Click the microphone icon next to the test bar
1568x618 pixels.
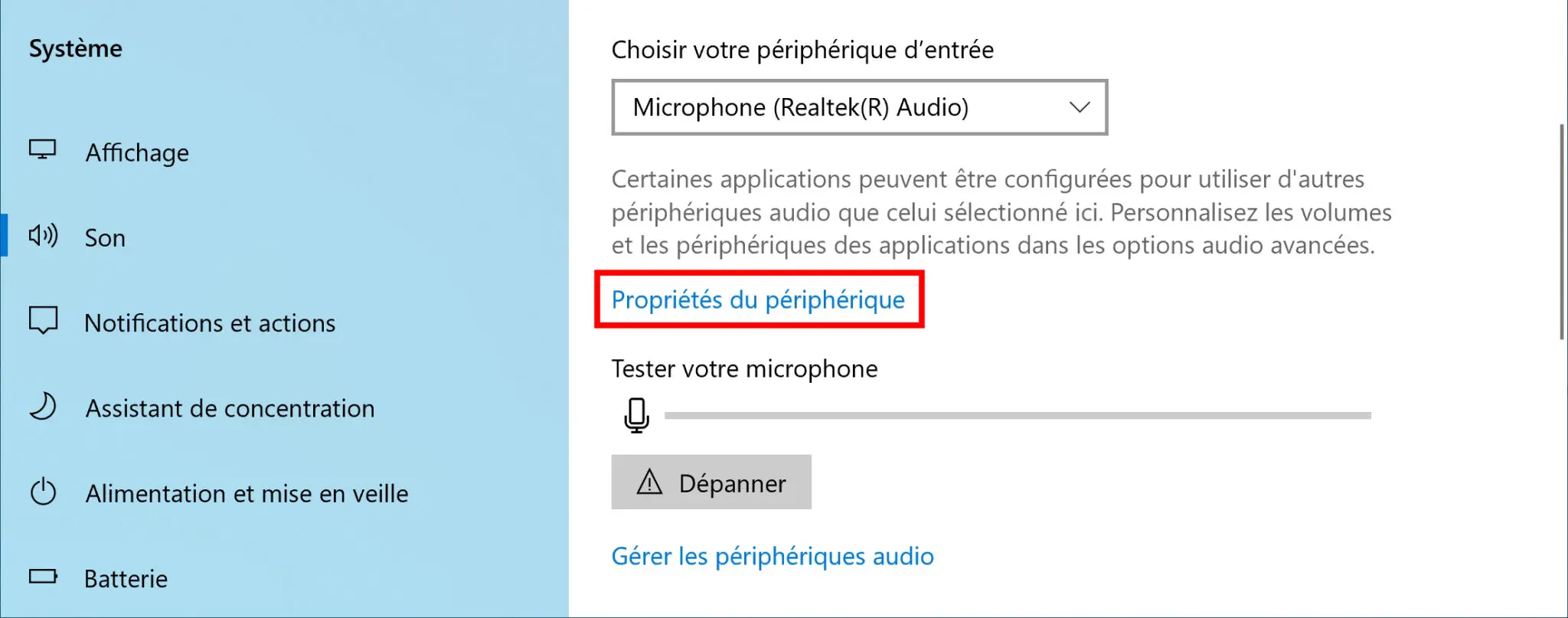click(635, 416)
